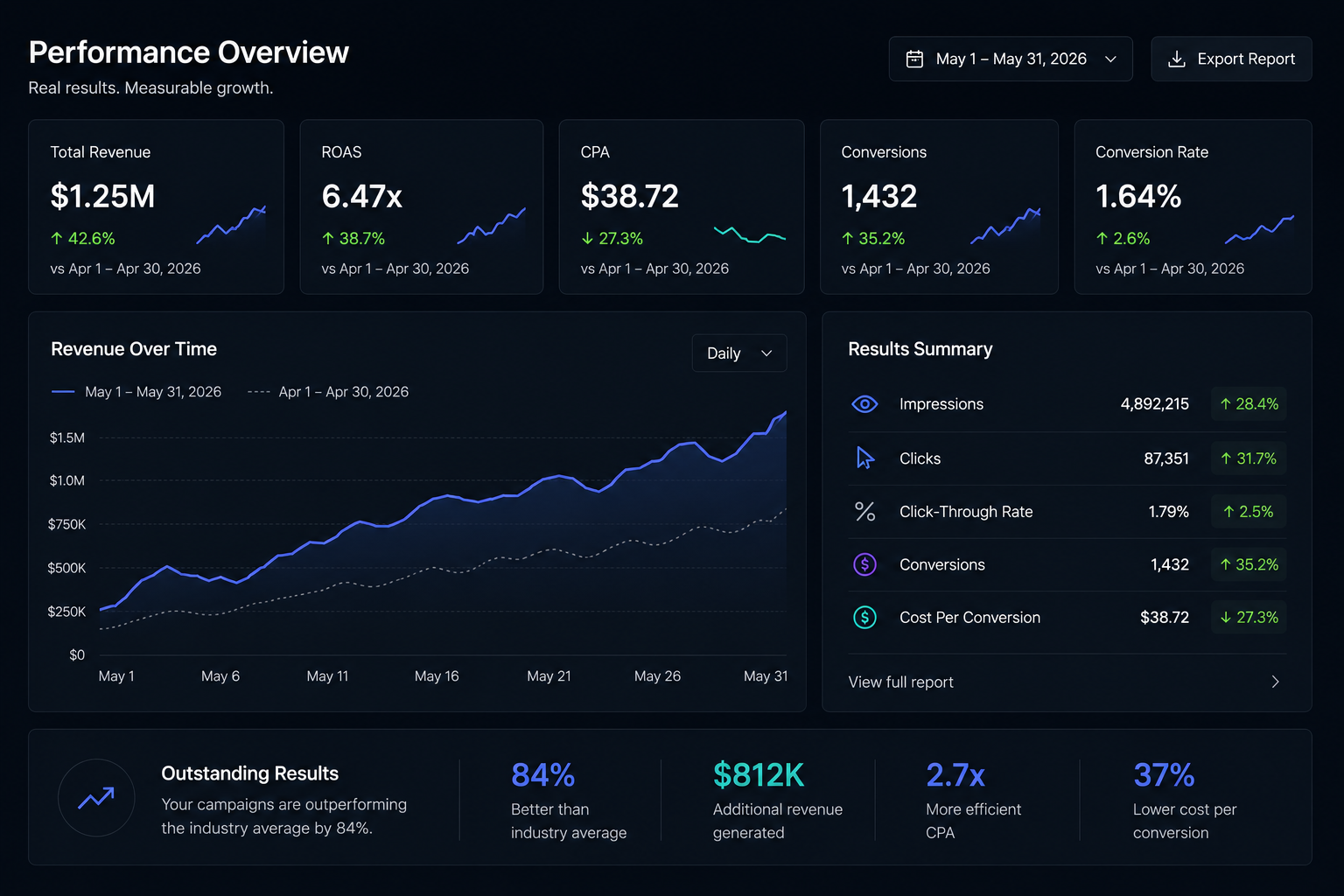The width and height of the screenshot is (1344, 896).
Task: Click the 1.64% Conversion Rate value
Action: pyautogui.click(x=1138, y=197)
